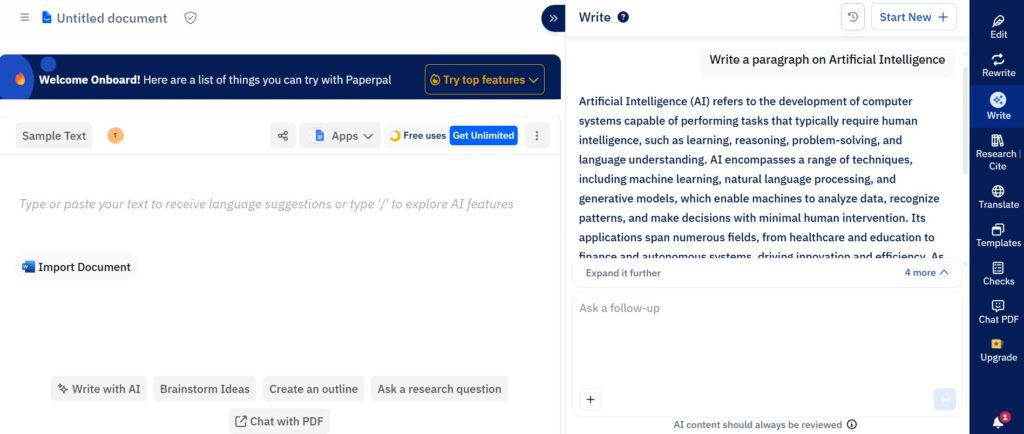Select the Write tool in the sidebar
1024x434 pixels.
click(998, 107)
